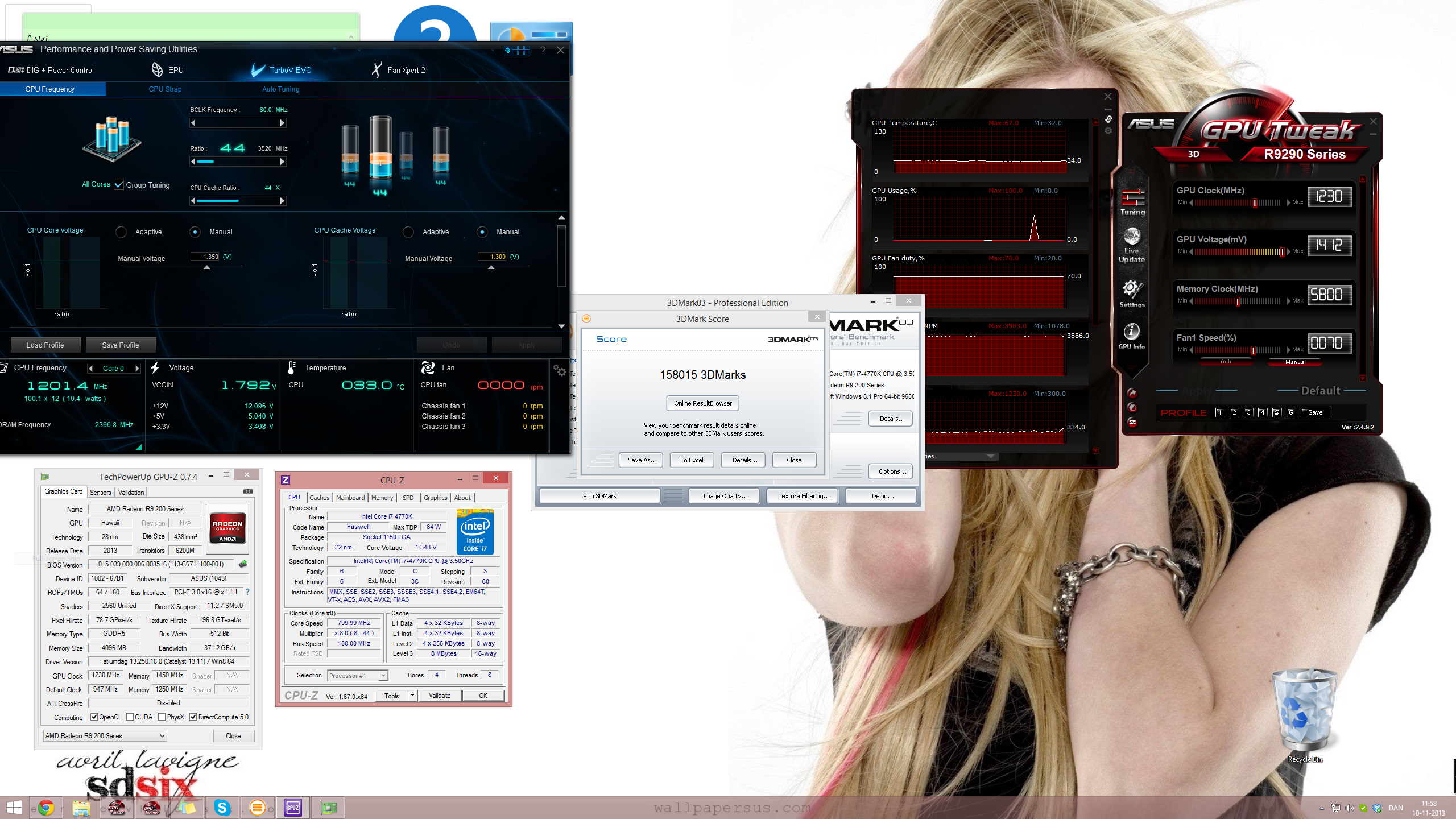Set Fan1 Speed mode to Auto

pyautogui.click(x=1227, y=362)
